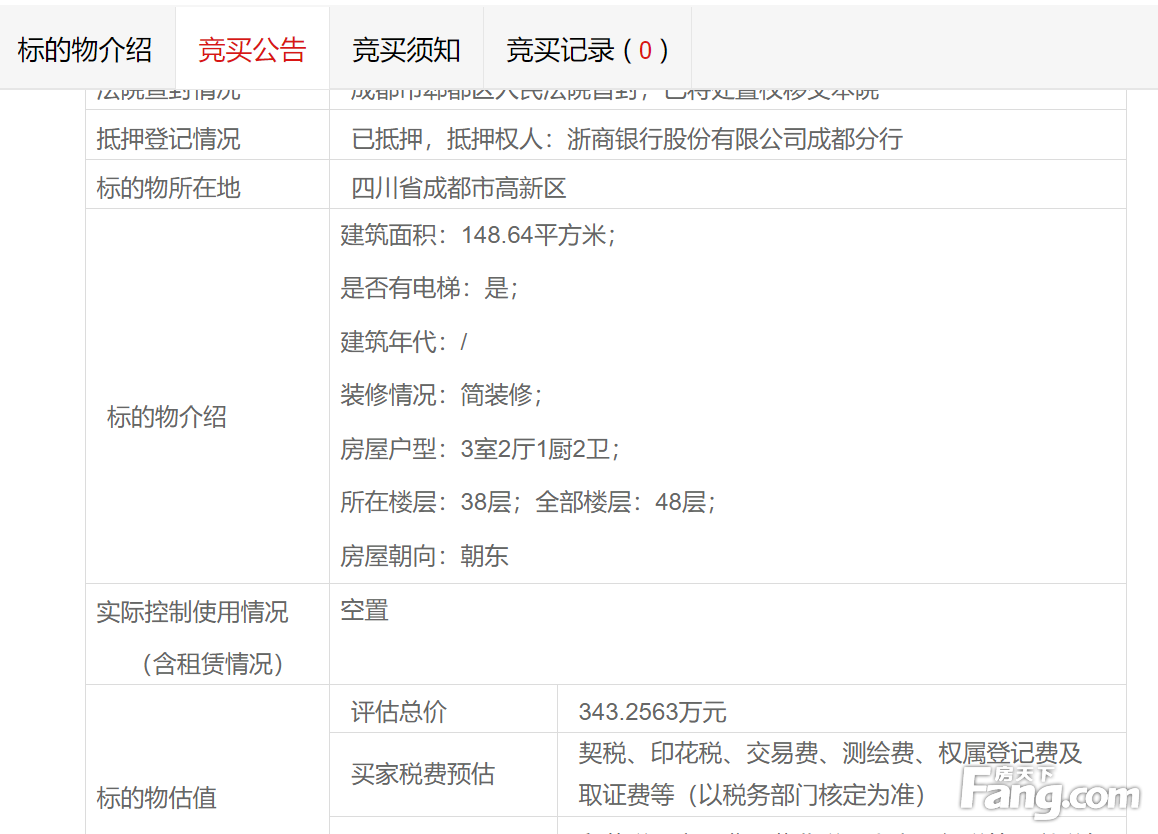The width and height of the screenshot is (1158, 834).
Task: Click the 是否有电梯 line
Action: pyautogui.click(x=430, y=288)
